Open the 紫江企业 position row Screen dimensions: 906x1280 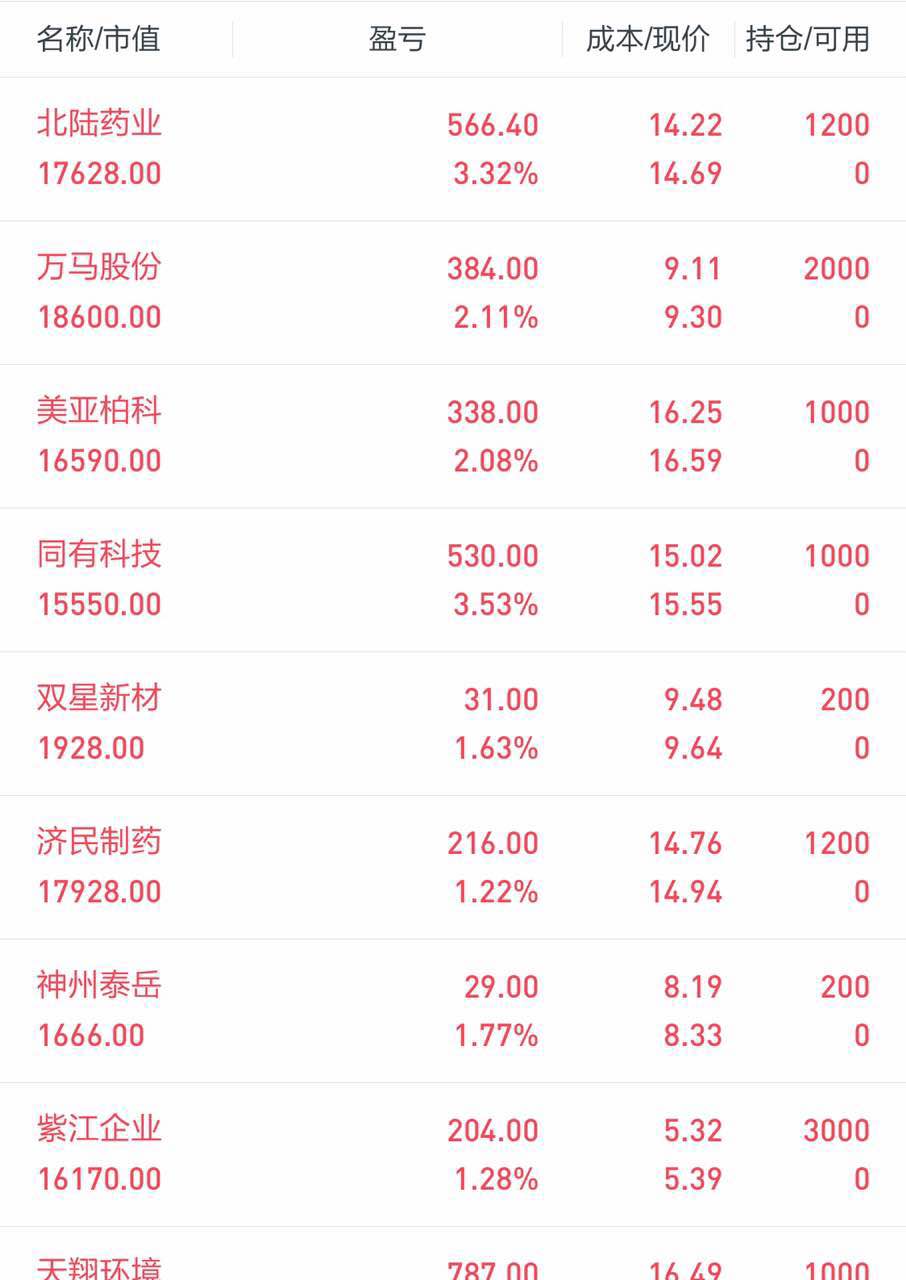point(453,1154)
